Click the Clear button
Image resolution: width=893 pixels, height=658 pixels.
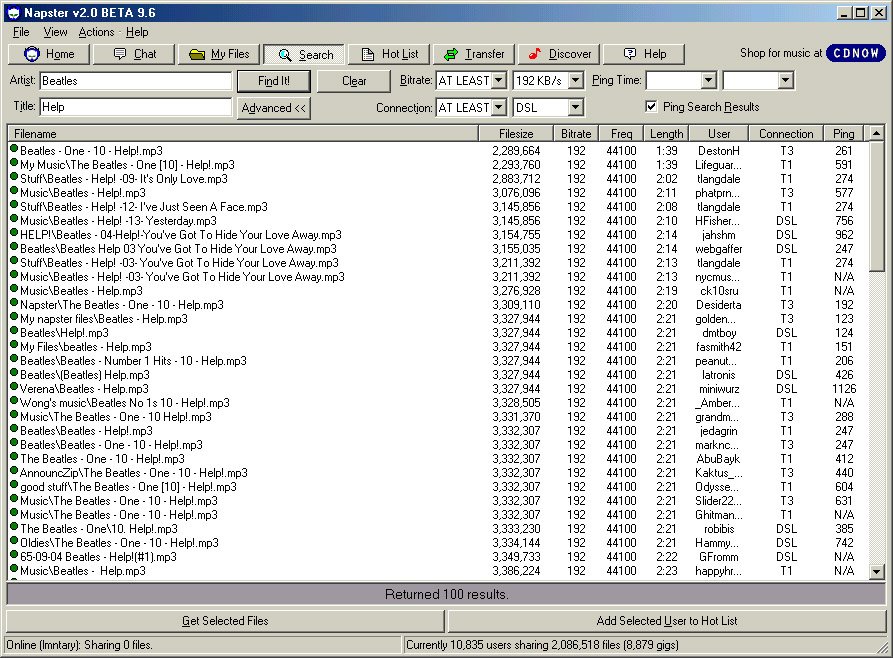(x=354, y=81)
